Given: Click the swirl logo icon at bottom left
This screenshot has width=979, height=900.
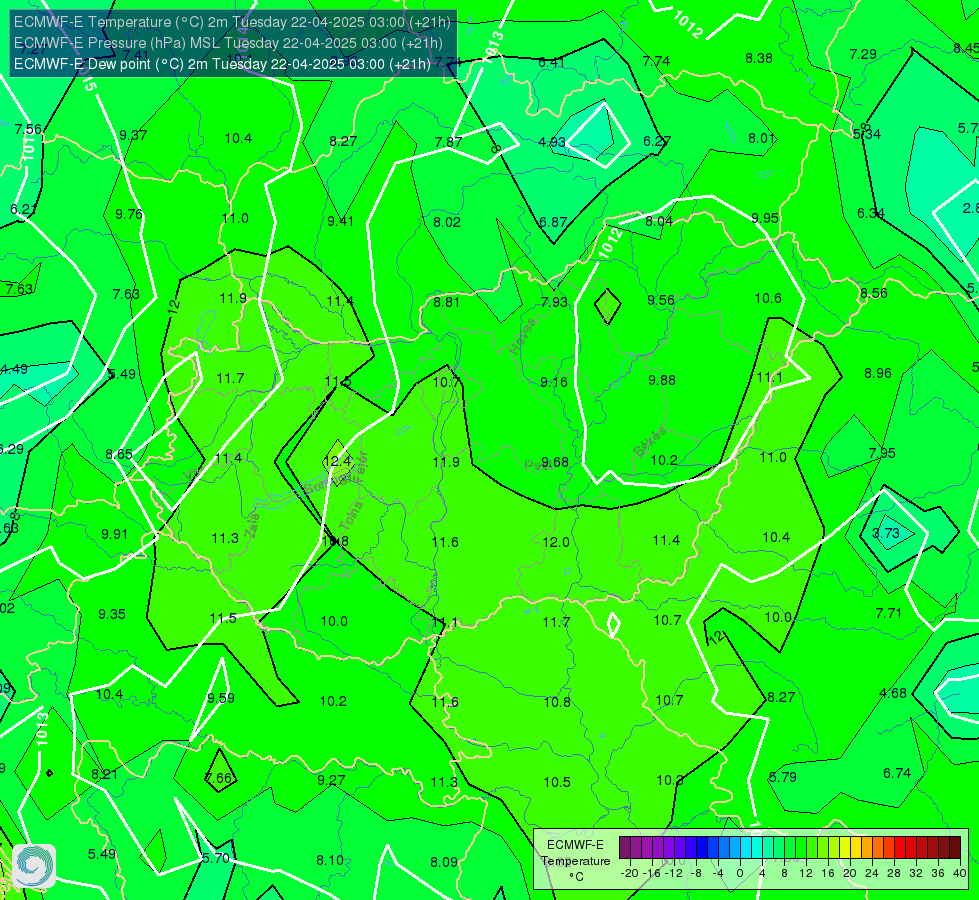Looking at the screenshot, I should pyautogui.click(x=34, y=865).
